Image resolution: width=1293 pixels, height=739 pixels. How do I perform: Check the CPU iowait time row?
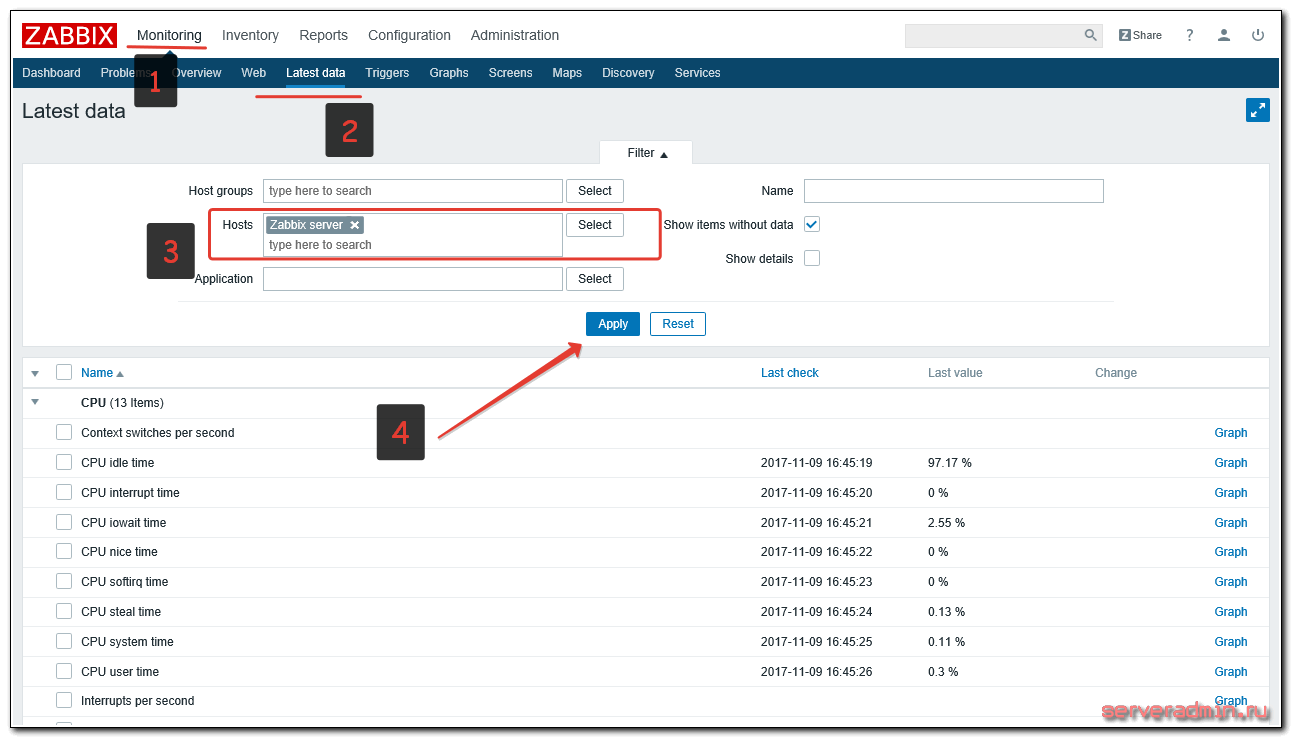point(64,522)
